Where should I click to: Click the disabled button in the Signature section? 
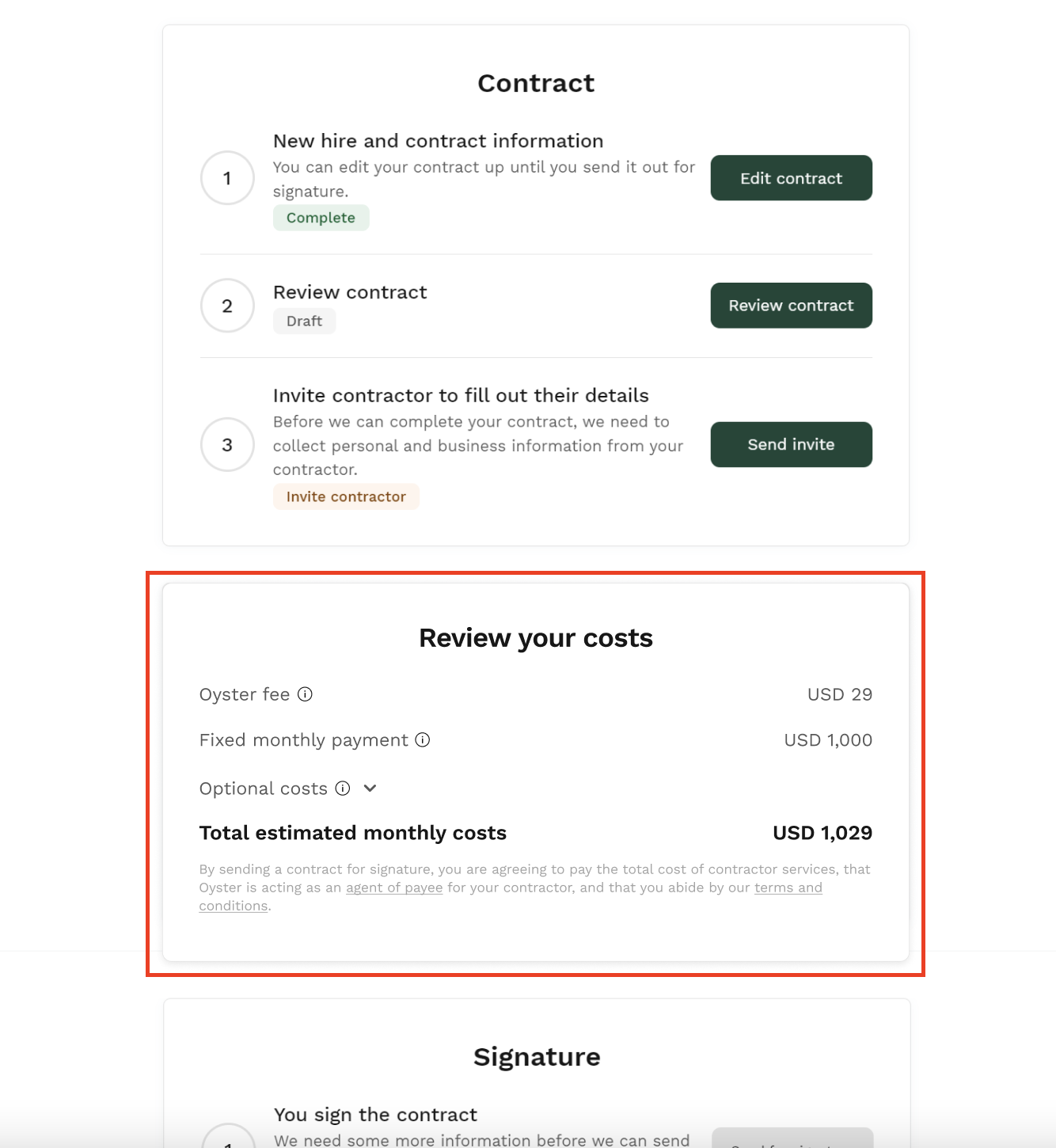pyautogui.click(x=792, y=1138)
